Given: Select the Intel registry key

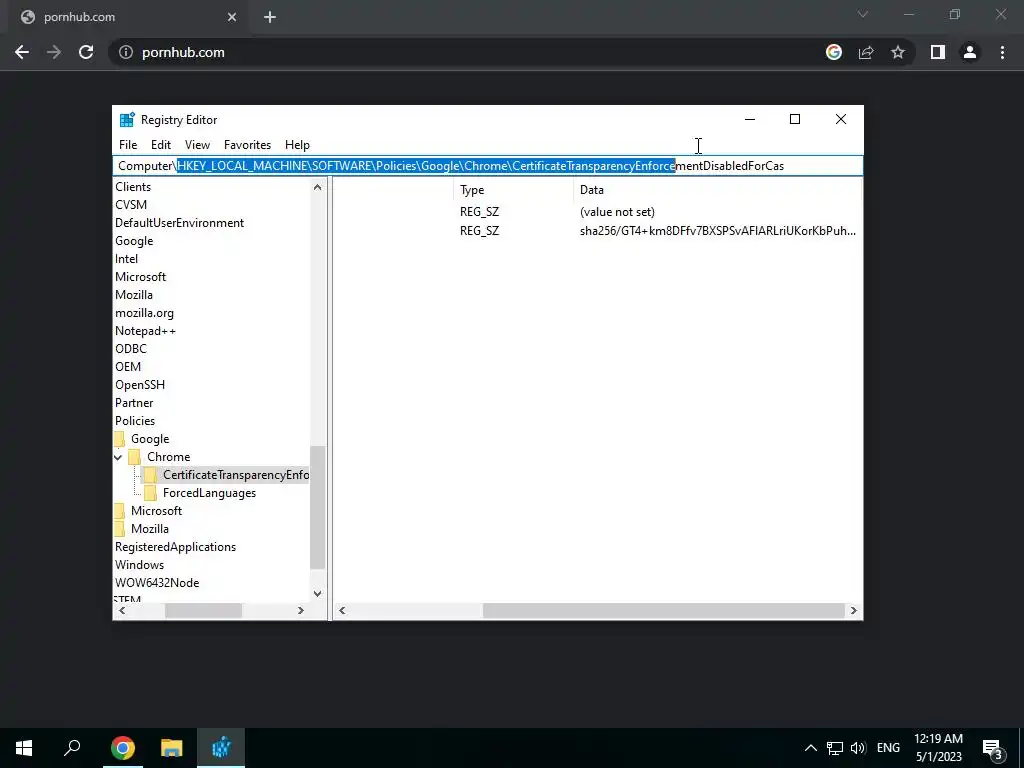Looking at the screenshot, I should (126, 259).
